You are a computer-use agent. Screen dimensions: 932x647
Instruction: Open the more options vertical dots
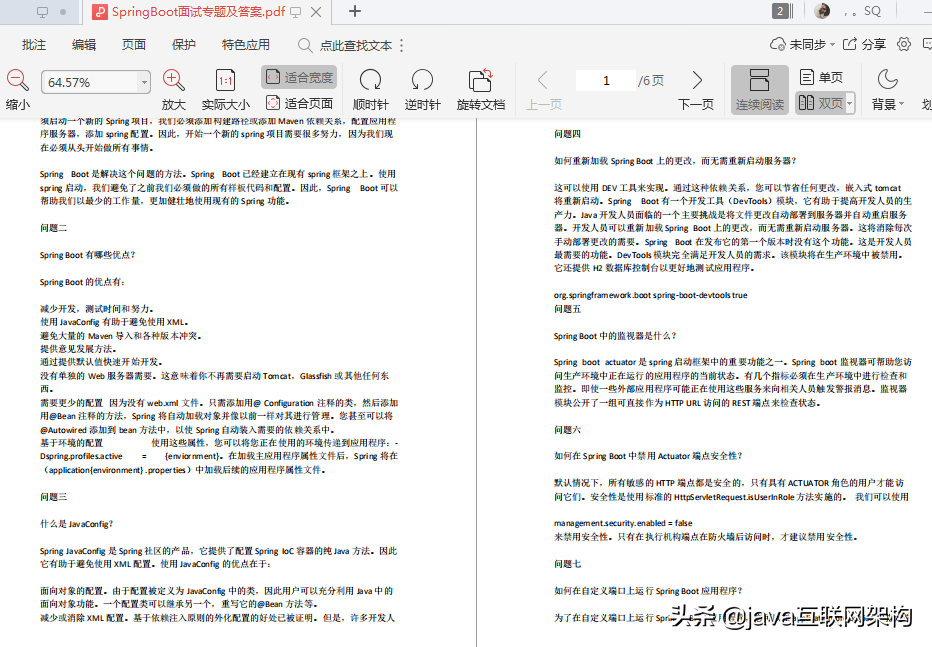402,46
